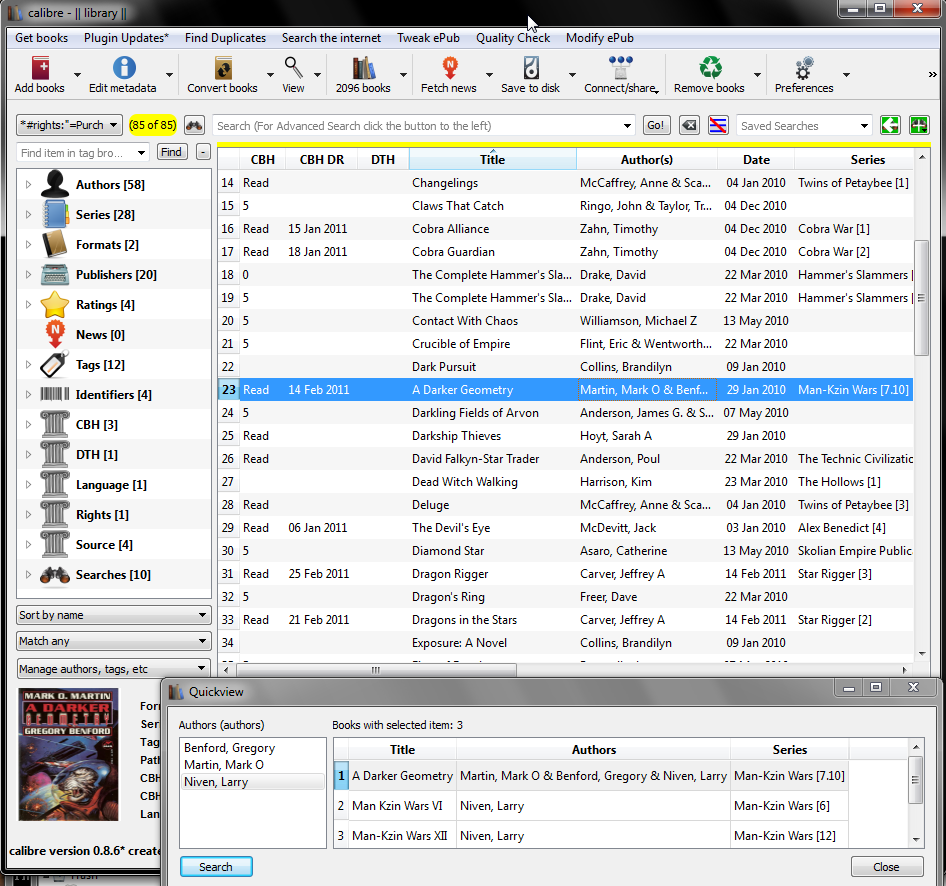Open the Add books dropdown arrow
The height and width of the screenshot is (886, 946).
point(77,75)
